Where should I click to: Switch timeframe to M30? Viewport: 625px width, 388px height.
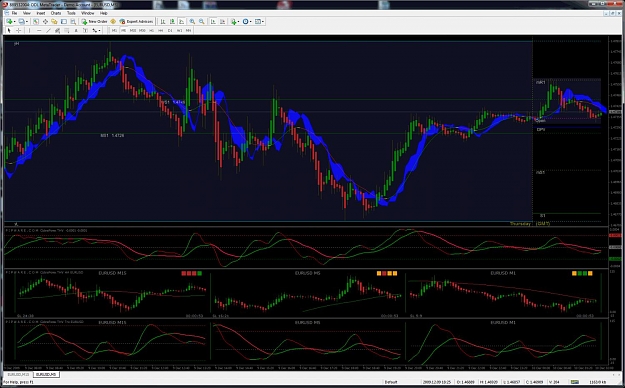pos(142,30)
